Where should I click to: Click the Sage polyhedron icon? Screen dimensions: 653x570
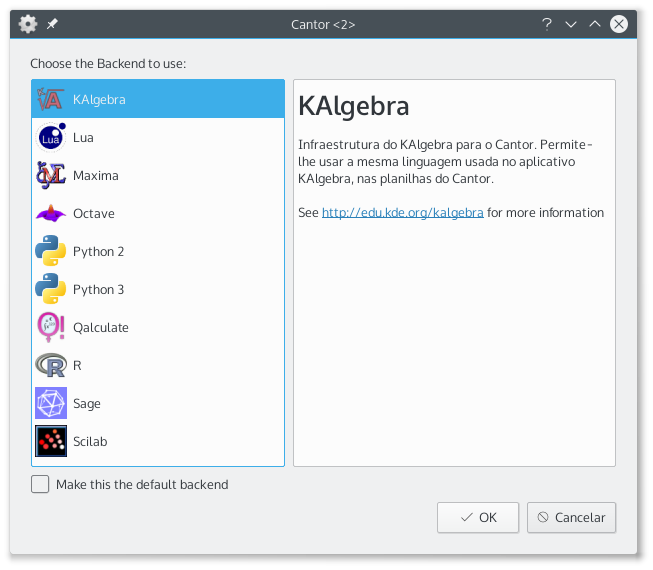point(50,403)
